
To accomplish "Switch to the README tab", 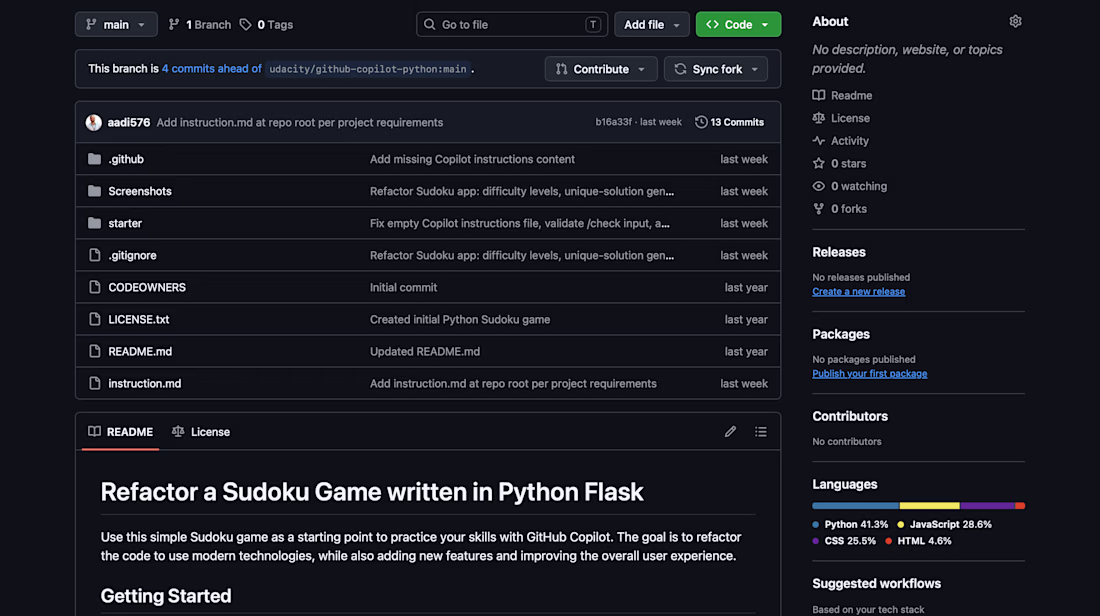I will coord(121,431).
